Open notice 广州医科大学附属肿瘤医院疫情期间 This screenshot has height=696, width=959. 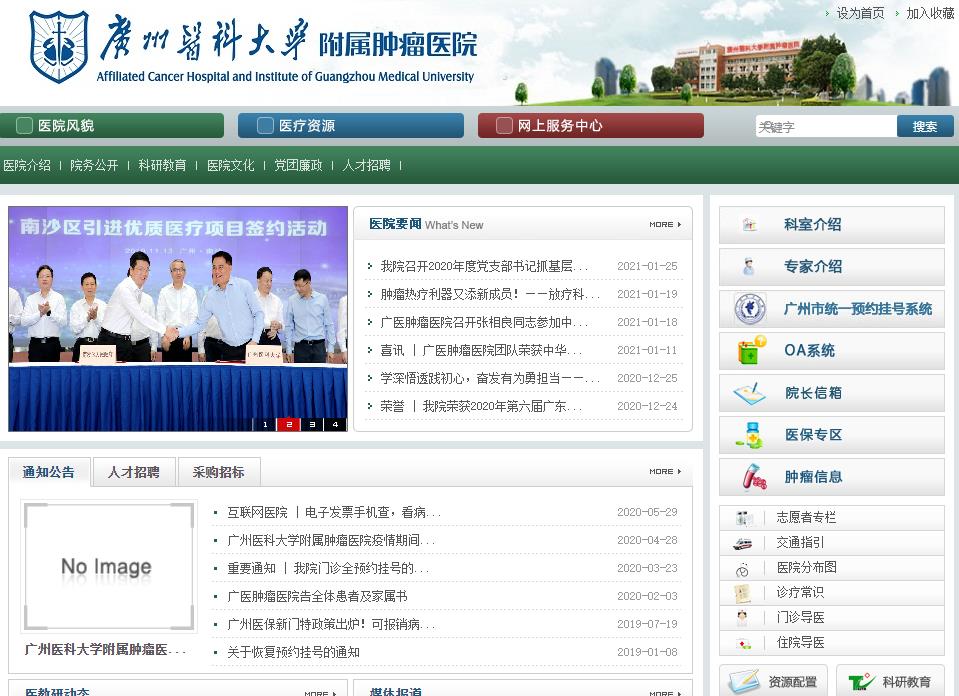point(331,541)
